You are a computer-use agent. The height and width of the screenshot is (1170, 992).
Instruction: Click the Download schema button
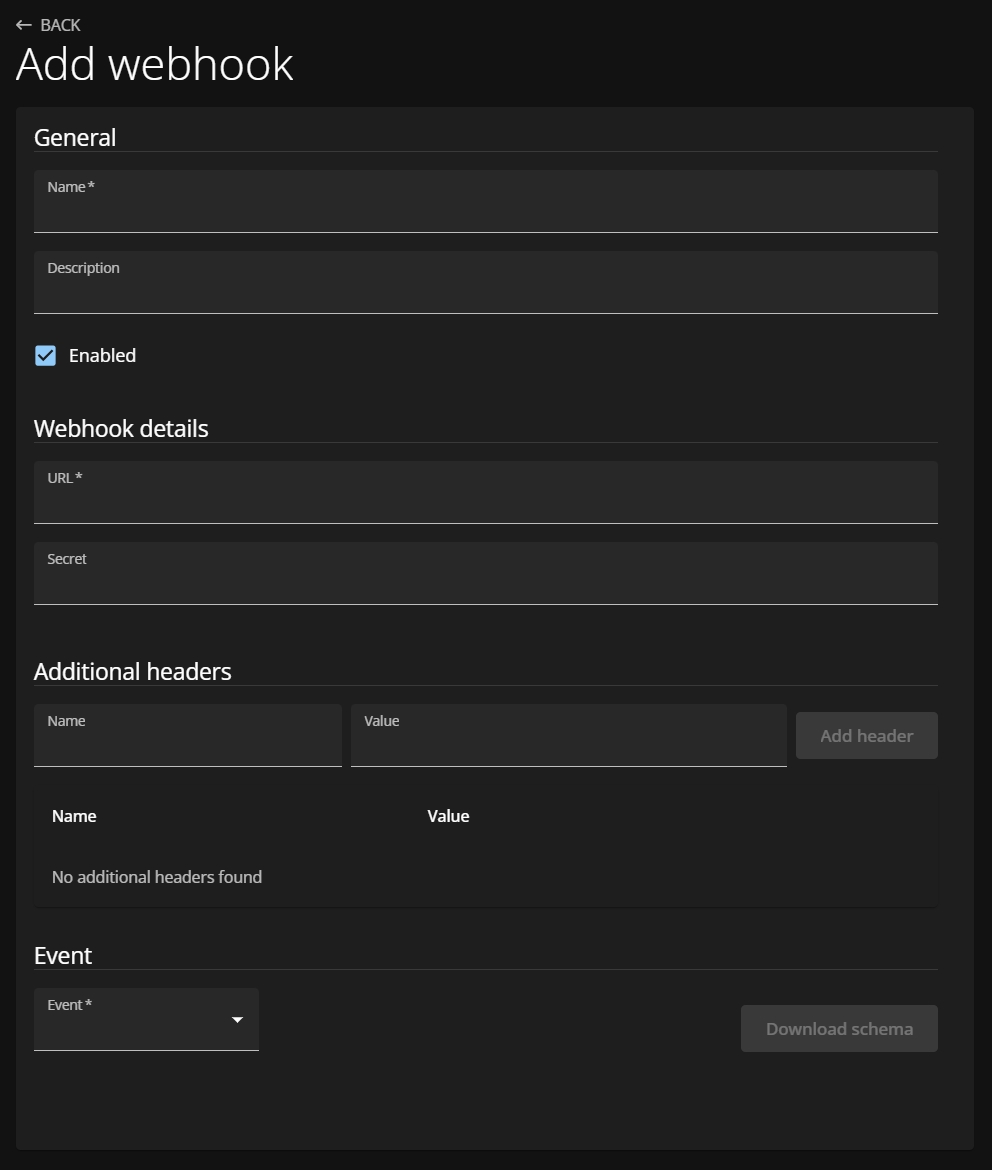tap(839, 1028)
